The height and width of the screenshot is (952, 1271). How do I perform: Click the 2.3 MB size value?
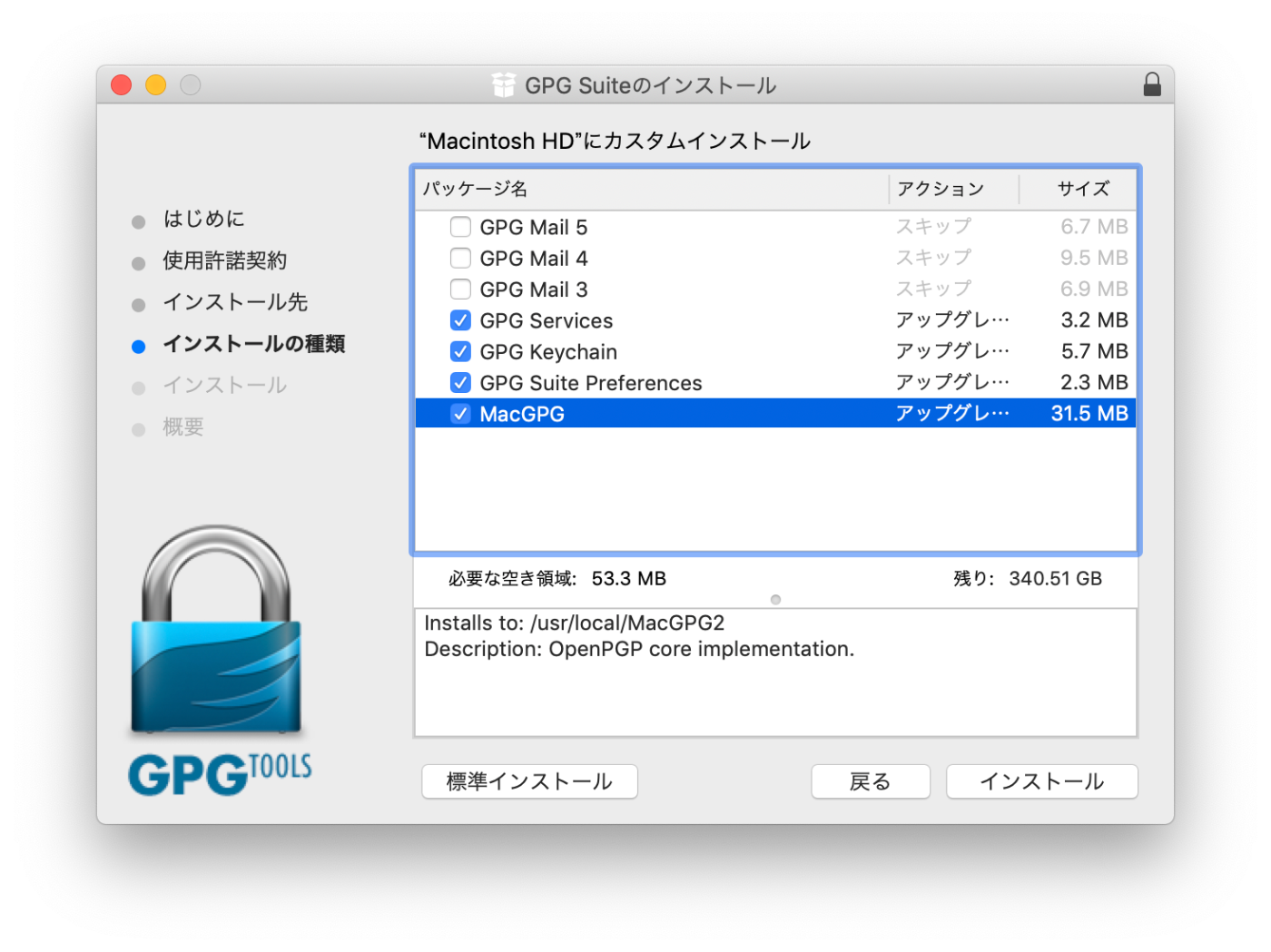1095,382
